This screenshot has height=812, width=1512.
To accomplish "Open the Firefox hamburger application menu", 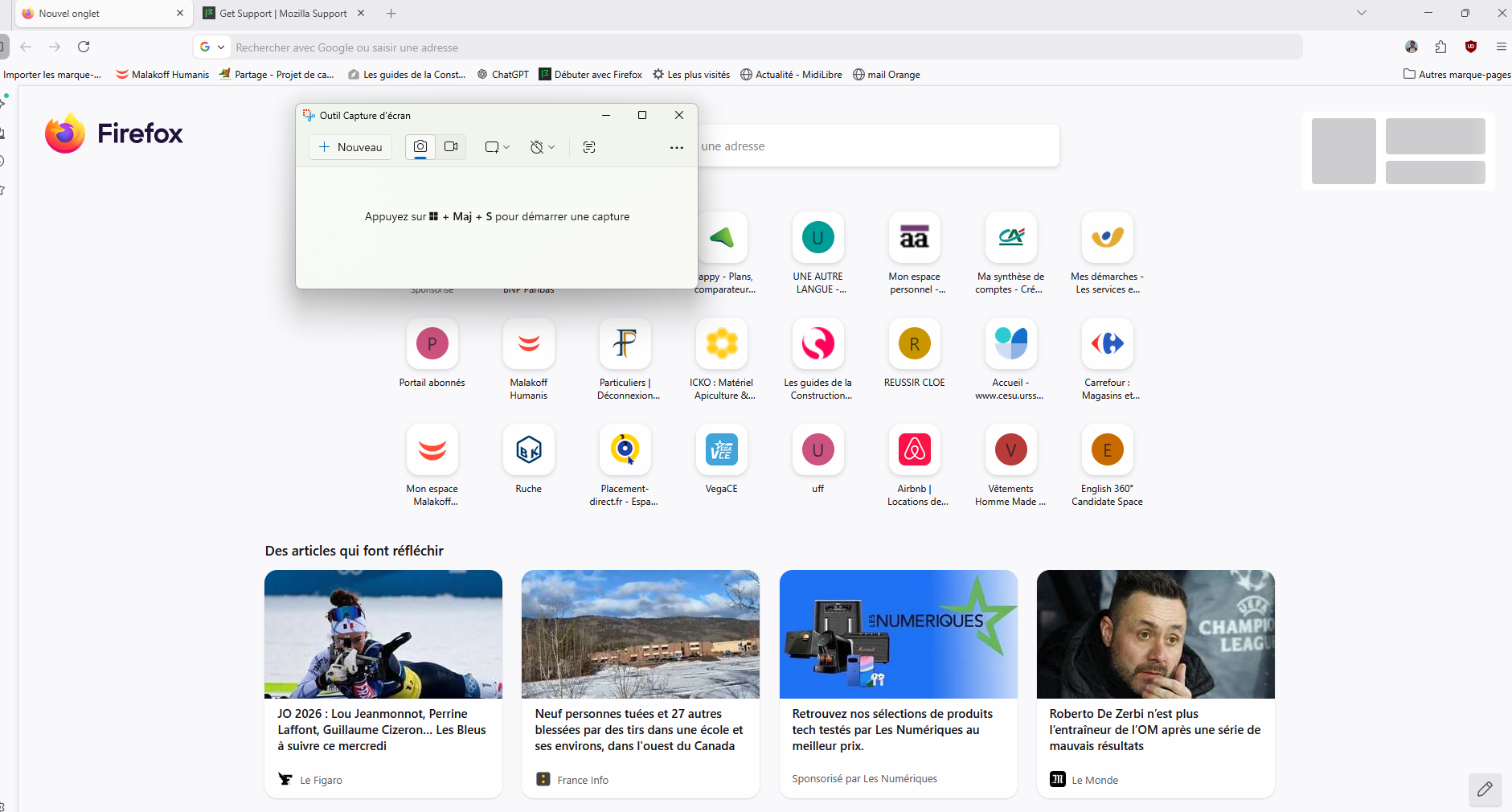I will click(1501, 47).
